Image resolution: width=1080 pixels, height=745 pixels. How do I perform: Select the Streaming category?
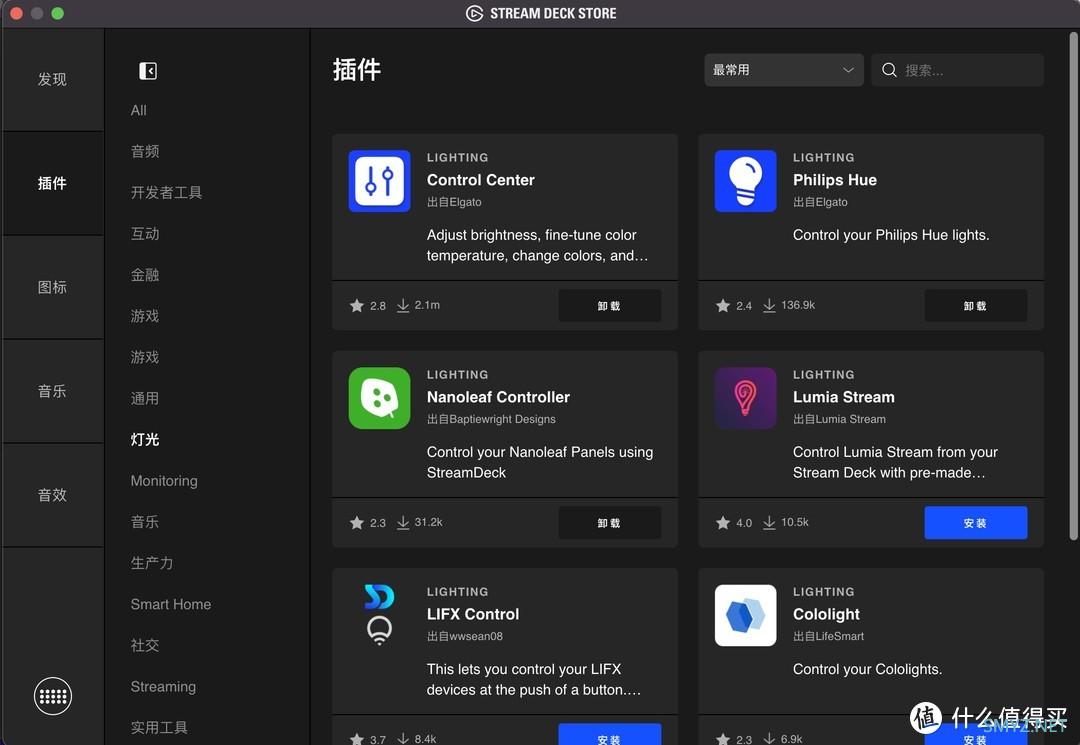(163, 686)
